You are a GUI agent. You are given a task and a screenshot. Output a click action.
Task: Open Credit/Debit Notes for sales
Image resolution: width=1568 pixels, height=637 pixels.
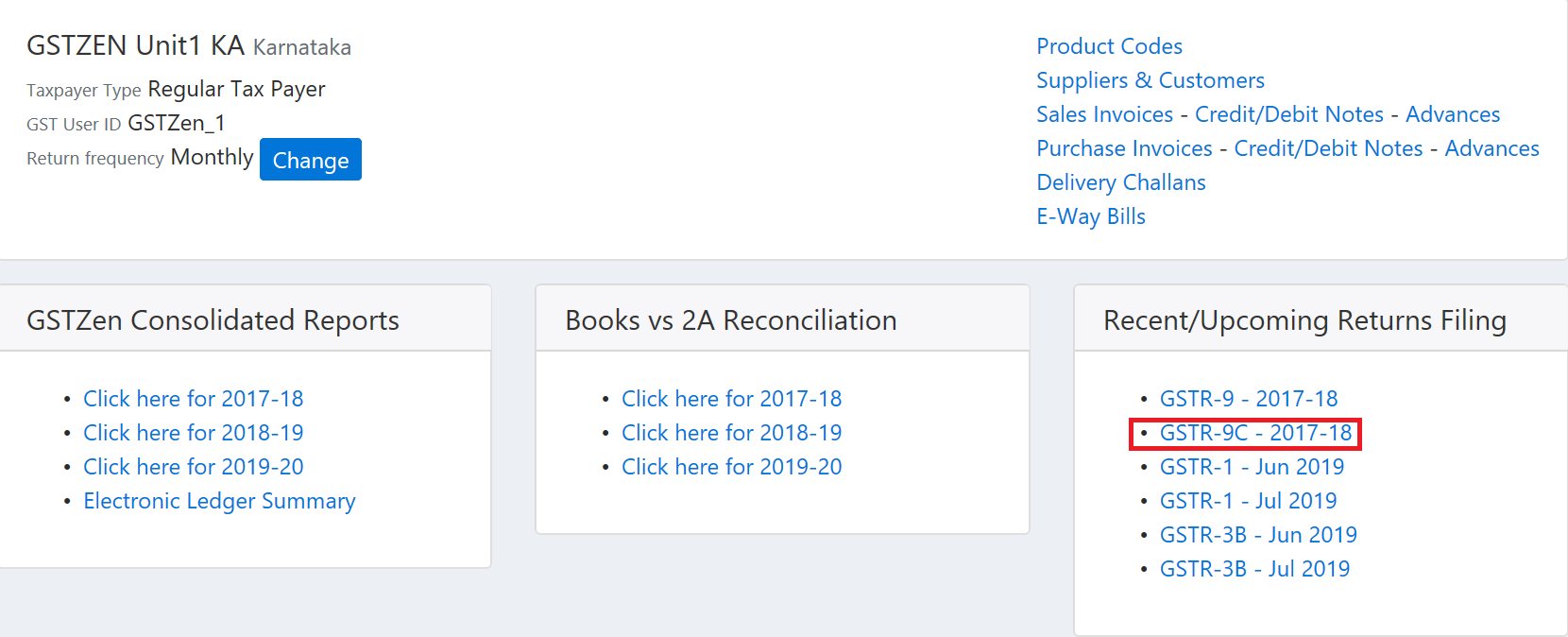[x=1289, y=114]
